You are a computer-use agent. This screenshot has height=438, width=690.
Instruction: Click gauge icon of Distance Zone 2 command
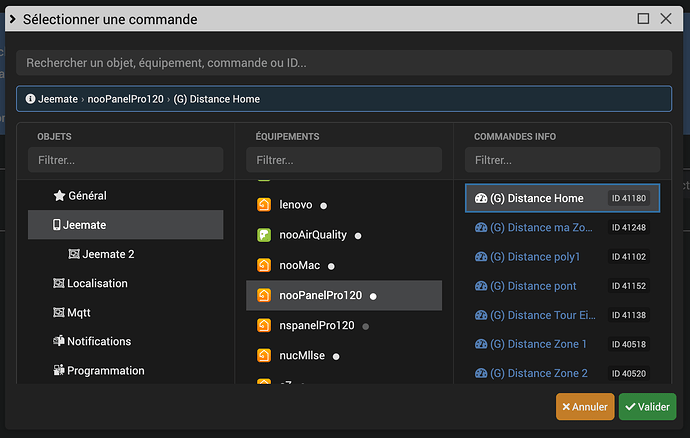click(481, 373)
